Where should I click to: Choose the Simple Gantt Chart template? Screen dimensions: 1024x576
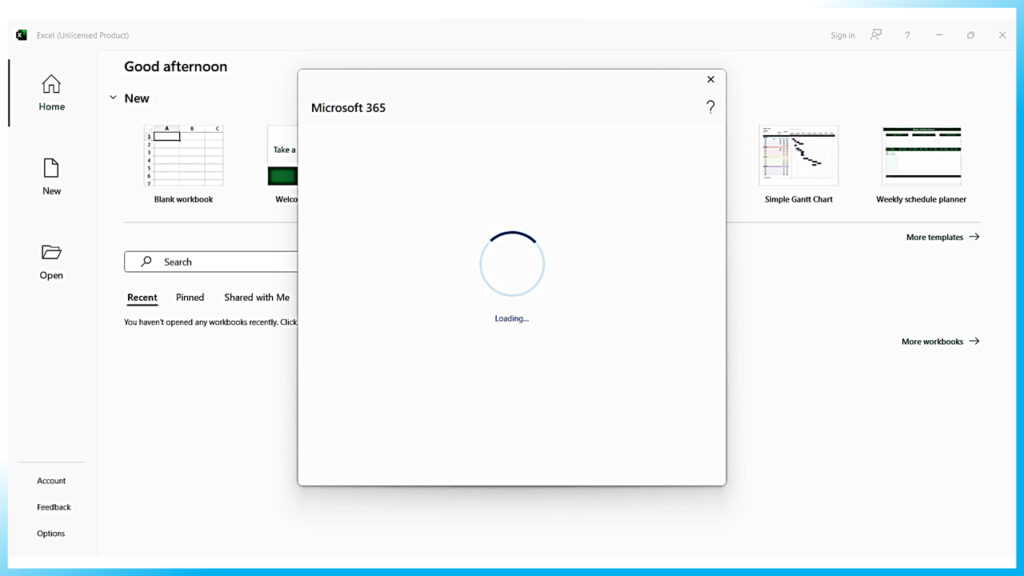798,156
